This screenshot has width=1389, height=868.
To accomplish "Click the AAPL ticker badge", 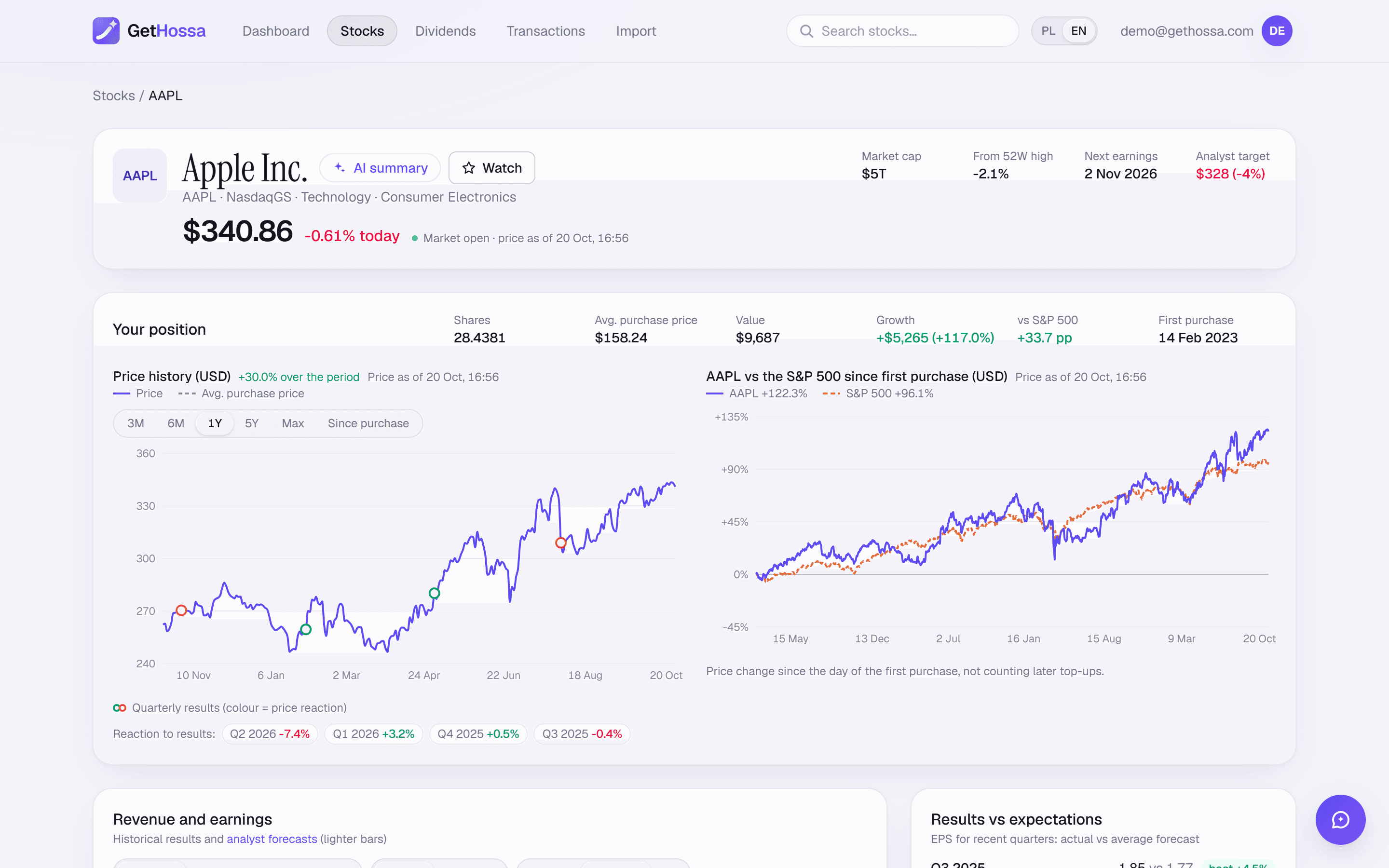I will 140,176.
